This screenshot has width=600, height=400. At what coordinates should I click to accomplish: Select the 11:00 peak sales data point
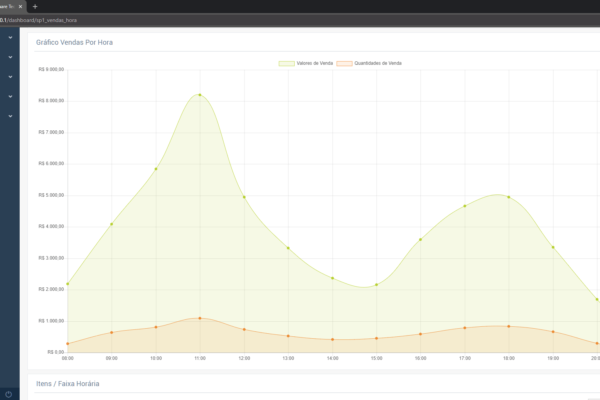click(200, 95)
